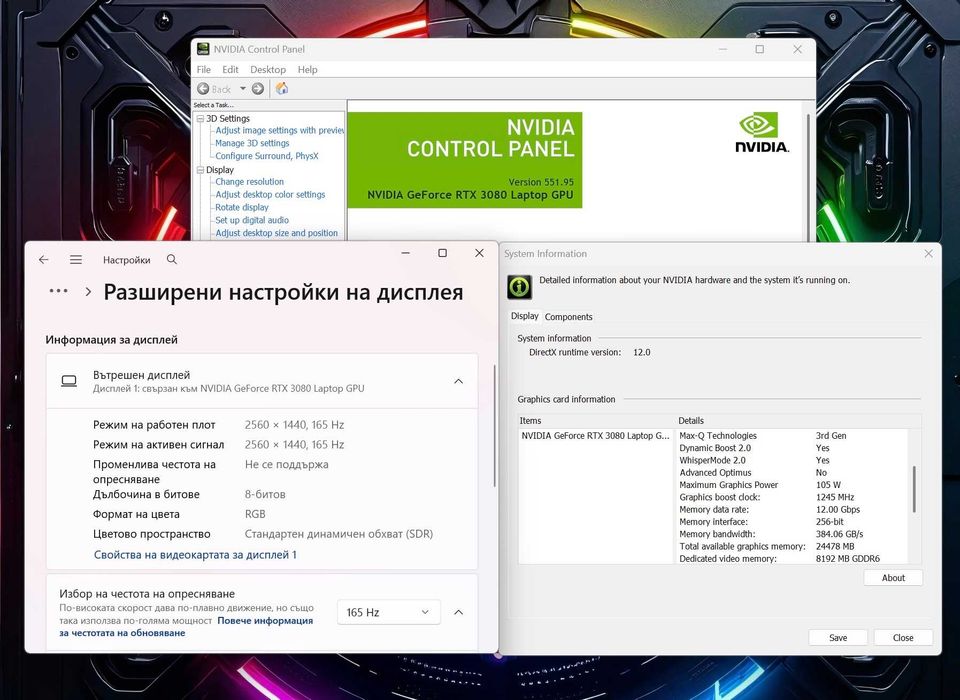Collapse the 3D Settings tree node
960x700 pixels.
tap(200, 119)
